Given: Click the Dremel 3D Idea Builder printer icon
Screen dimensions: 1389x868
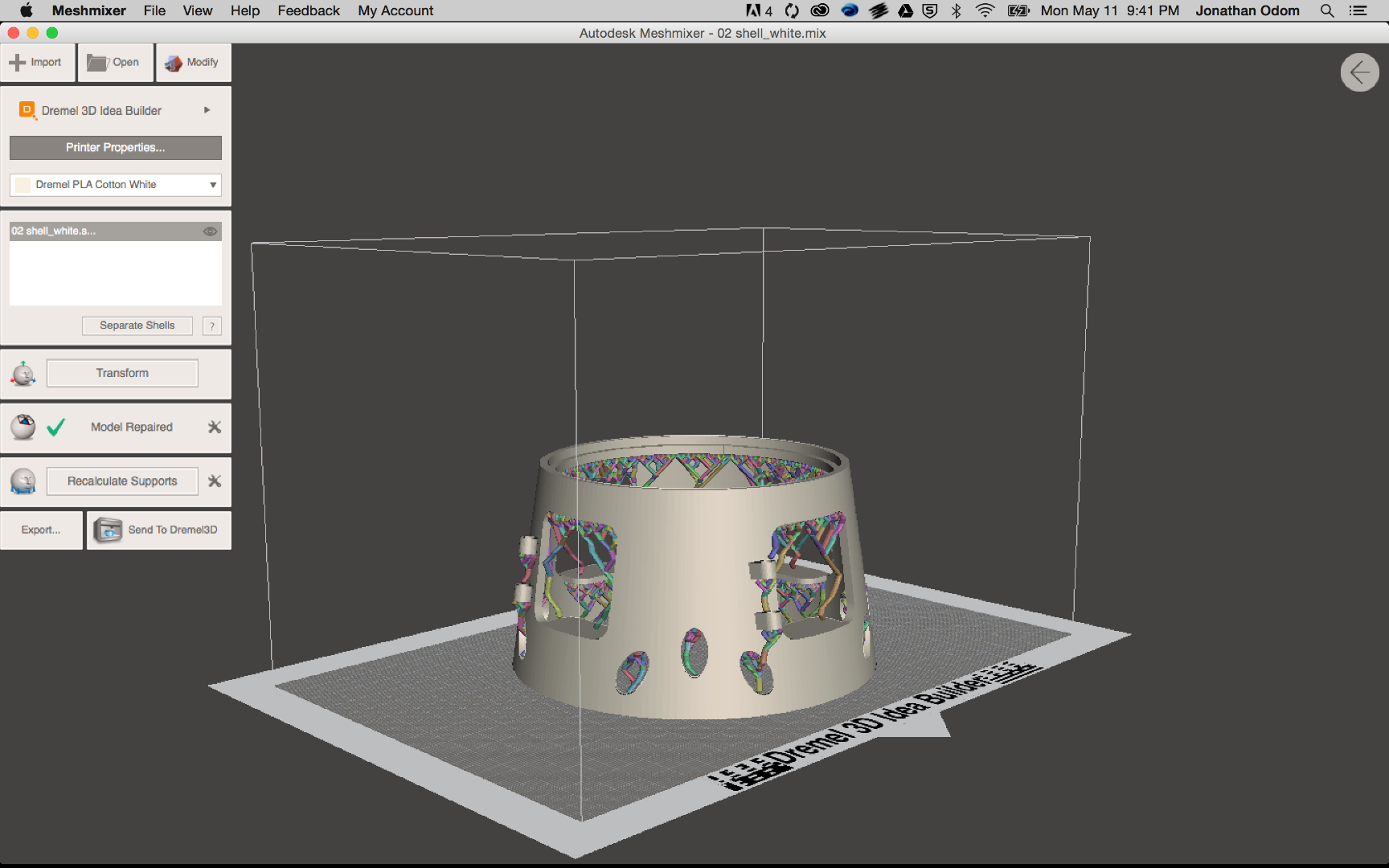Looking at the screenshot, I should click(27, 110).
